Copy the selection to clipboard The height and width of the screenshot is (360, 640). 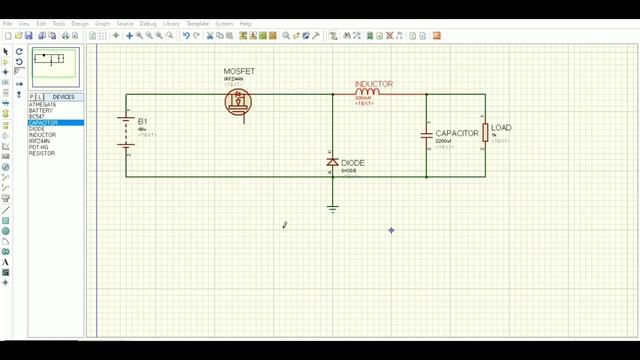pos(220,36)
